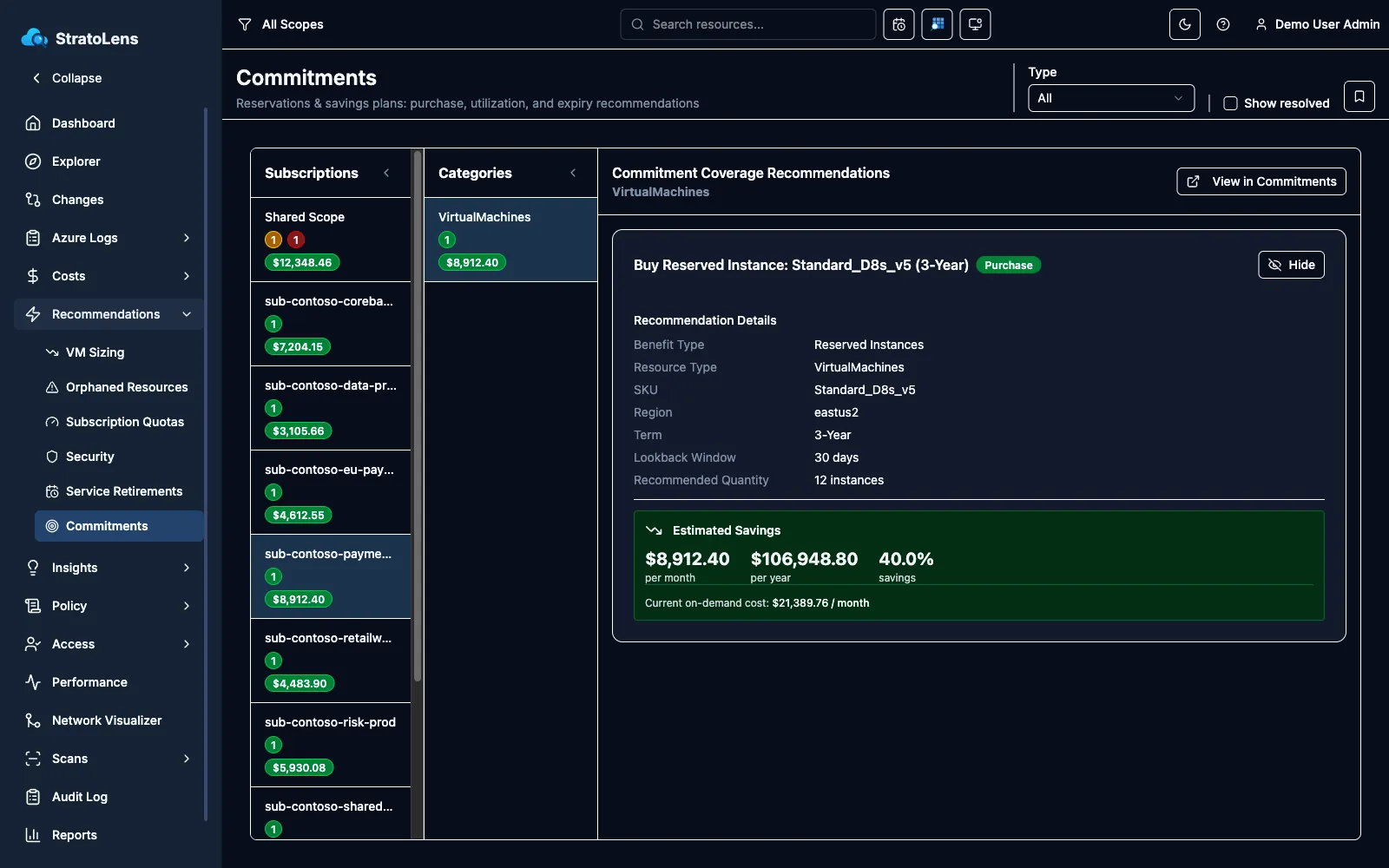Open the grid apps icon in top bar
This screenshot has width=1389, height=868.
tap(937, 24)
